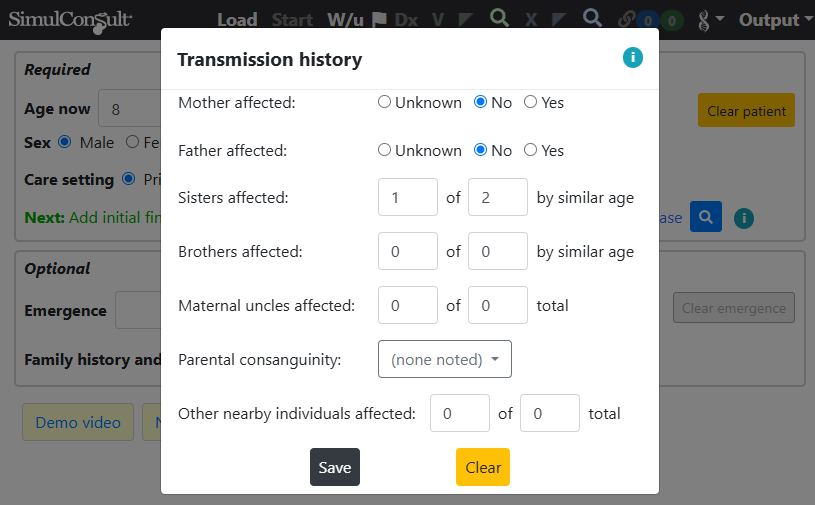
Task: Select Mother affected Unknown option
Action: pos(384,102)
